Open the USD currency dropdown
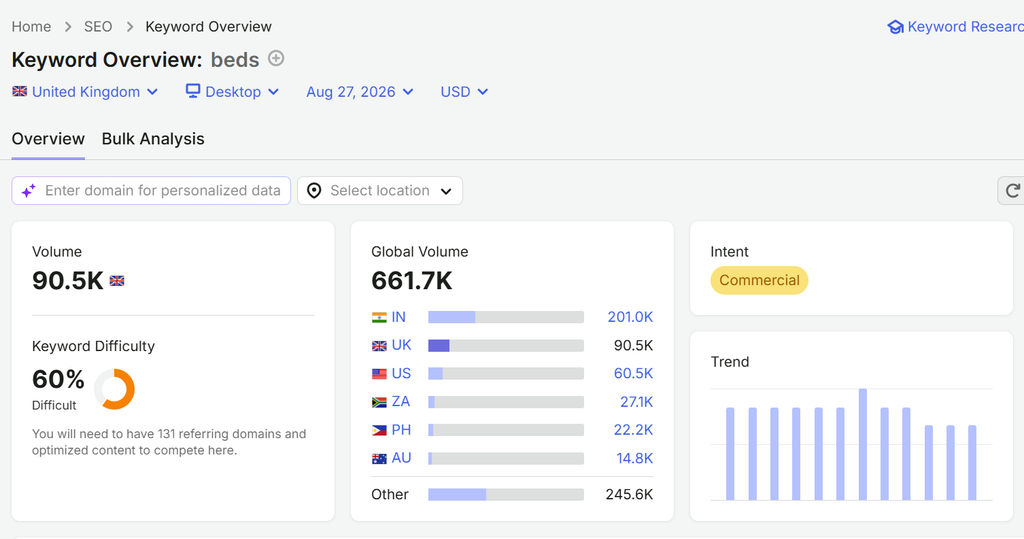 (x=464, y=92)
